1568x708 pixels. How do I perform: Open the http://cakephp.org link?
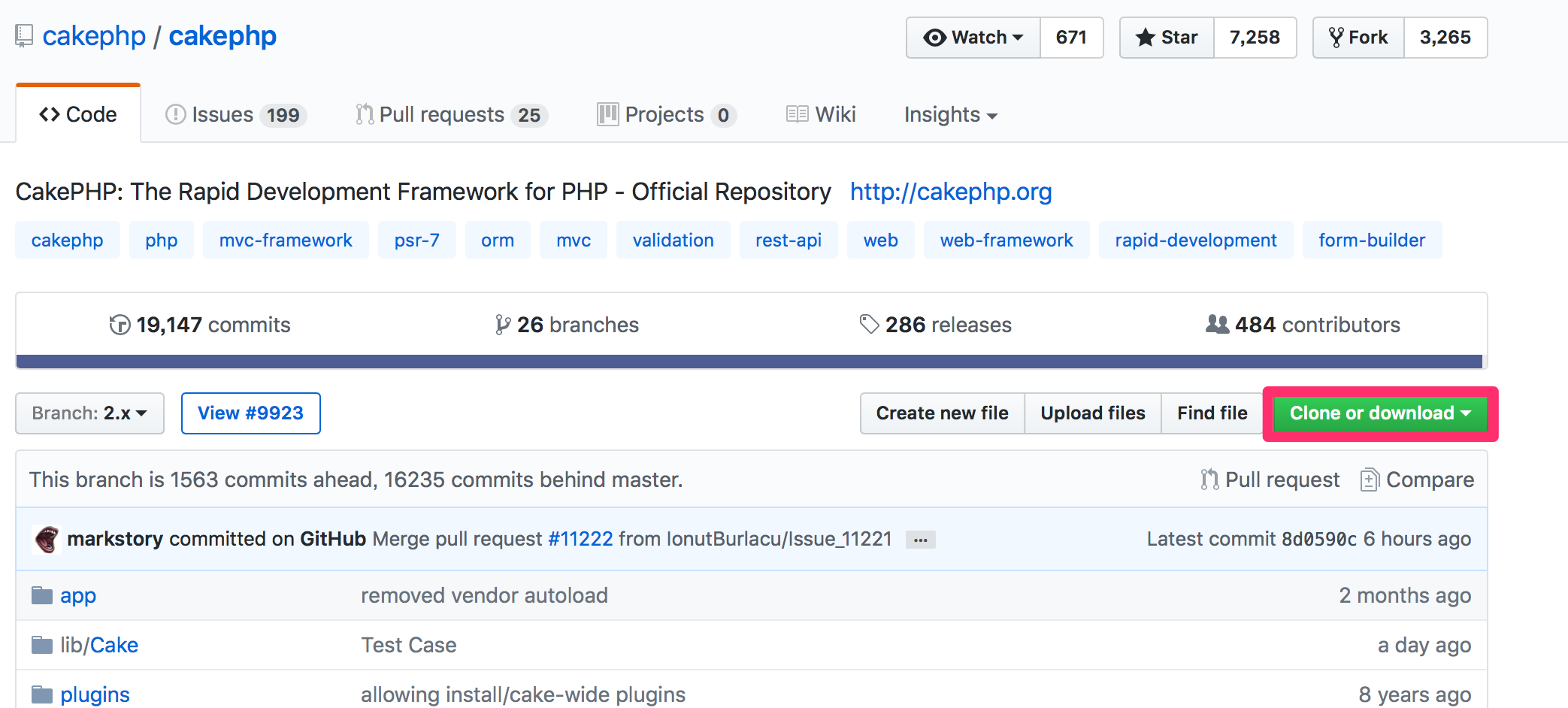tap(951, 192)
